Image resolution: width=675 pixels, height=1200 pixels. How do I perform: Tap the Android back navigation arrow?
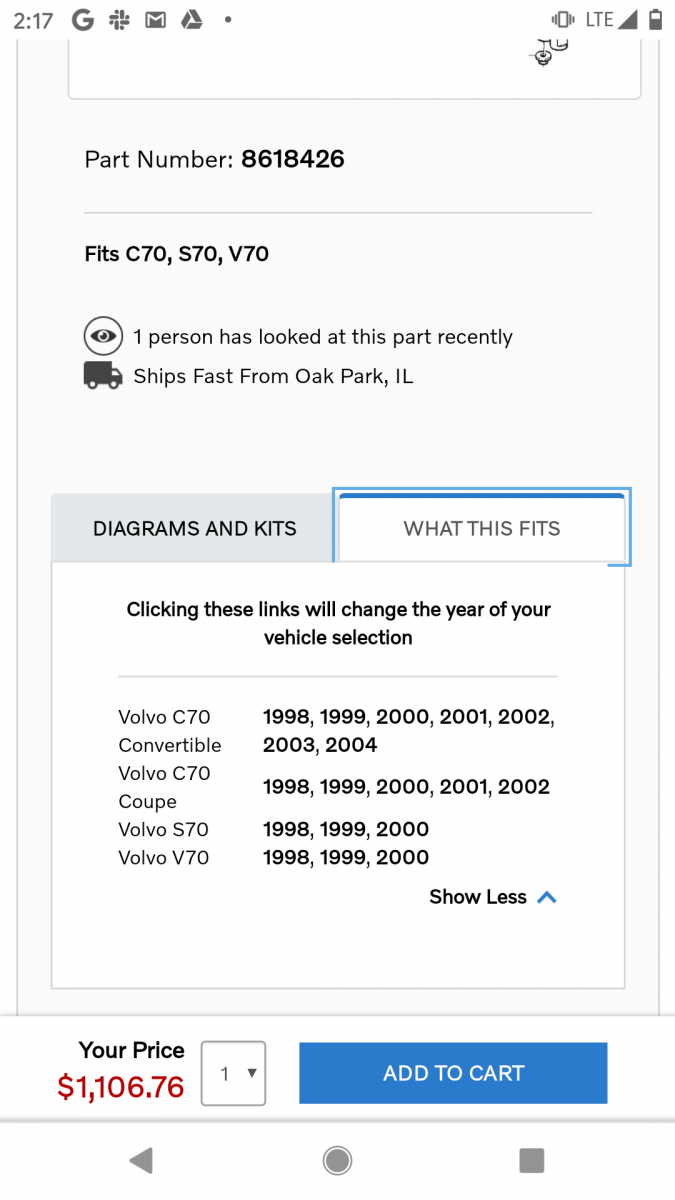[141, 1159]
